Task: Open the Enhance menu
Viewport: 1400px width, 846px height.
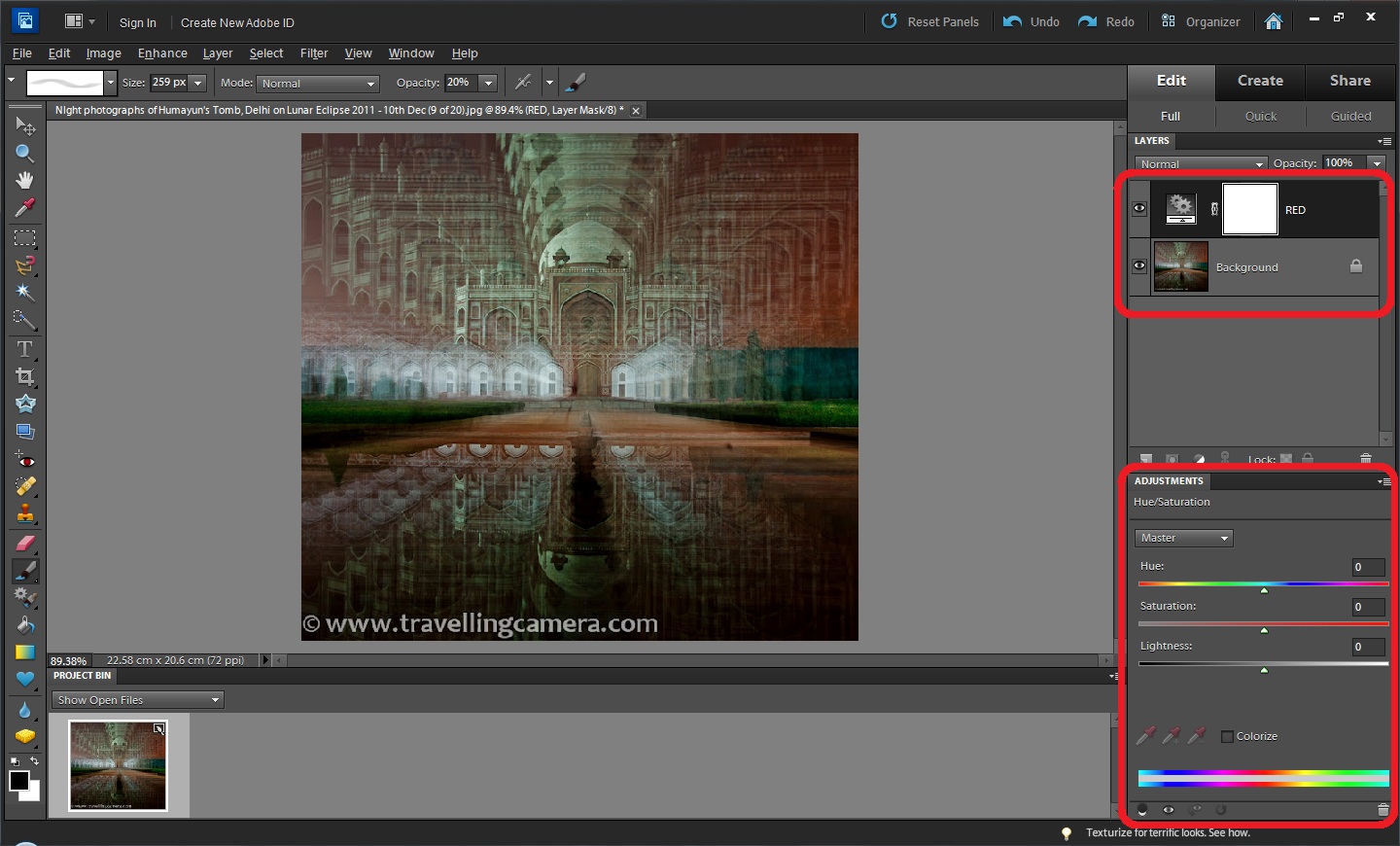Action: [x=162, y=53]
